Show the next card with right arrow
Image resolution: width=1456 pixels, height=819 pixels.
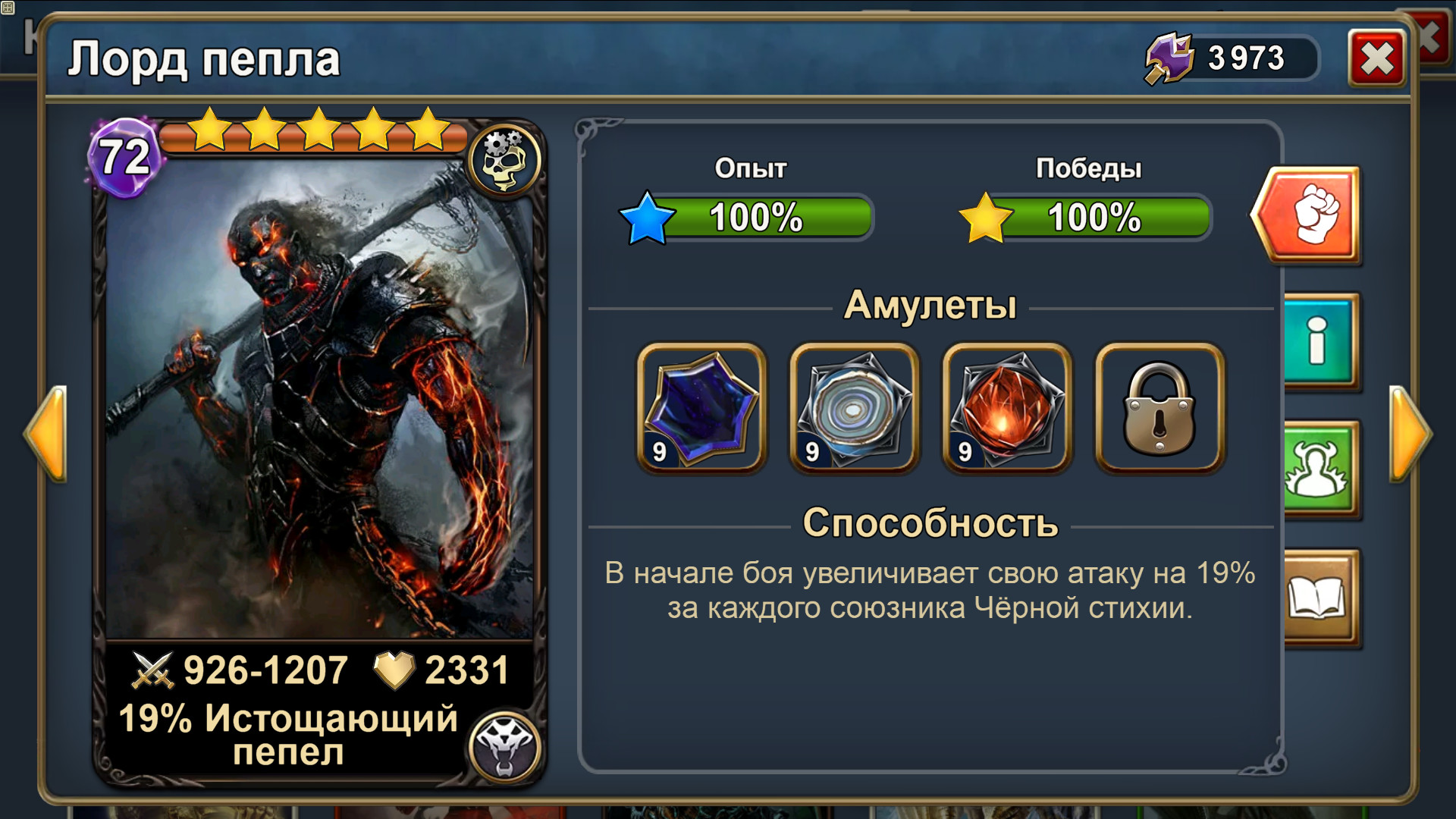(1410, 434)
